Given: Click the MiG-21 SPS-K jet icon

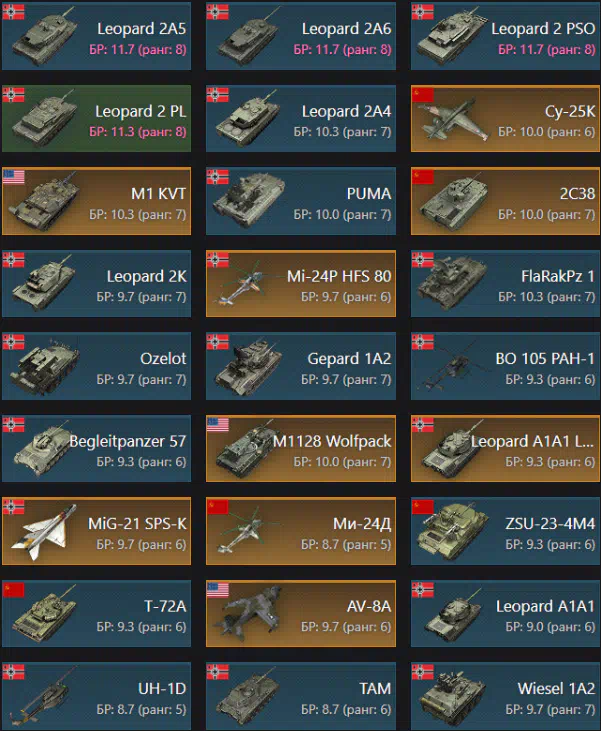Looking at the screenshot, I should click(x=44, y=531).
